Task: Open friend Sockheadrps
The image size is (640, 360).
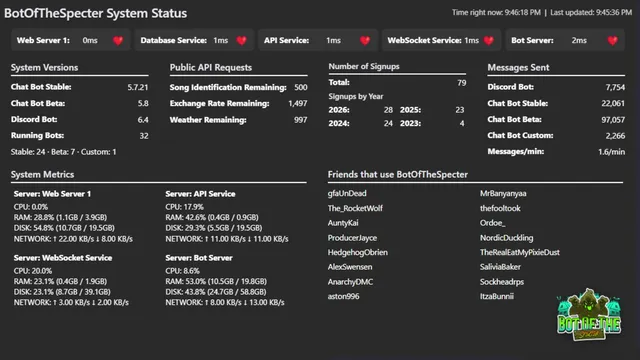Action: [502, 282]
